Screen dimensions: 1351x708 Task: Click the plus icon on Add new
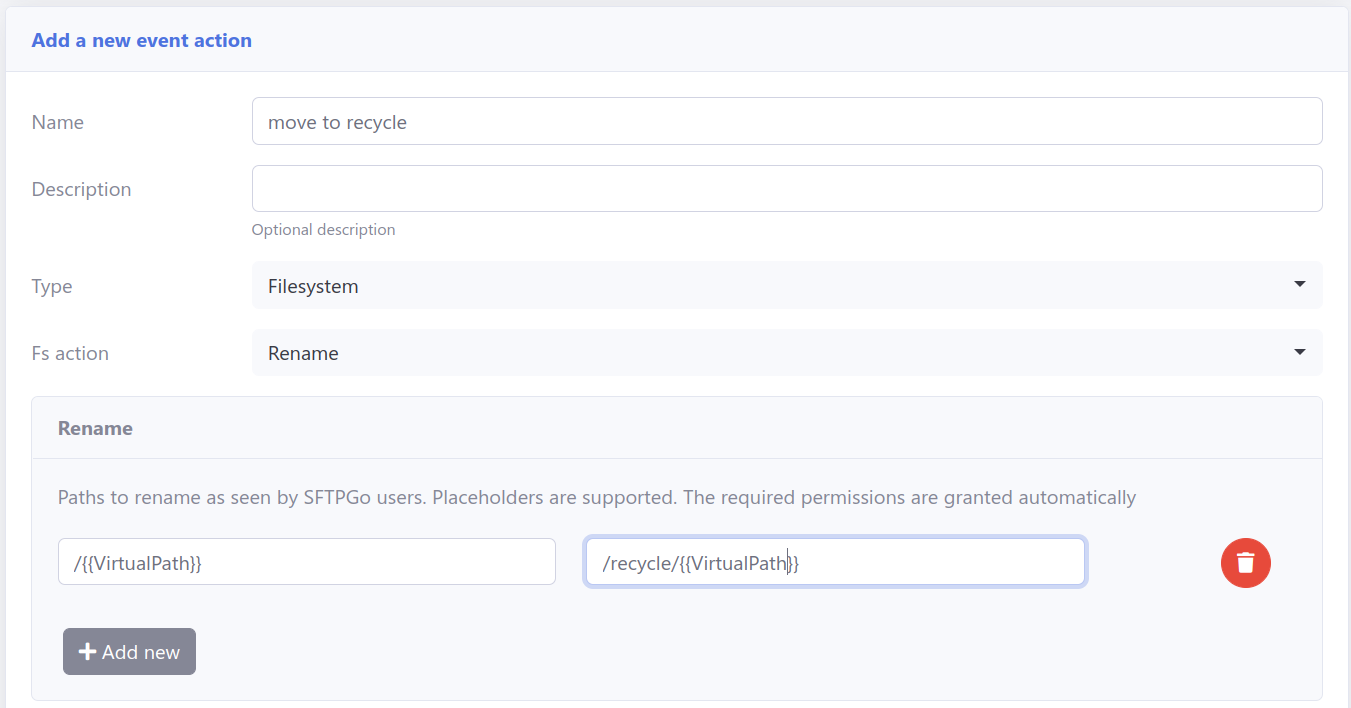tap(87, 652)
